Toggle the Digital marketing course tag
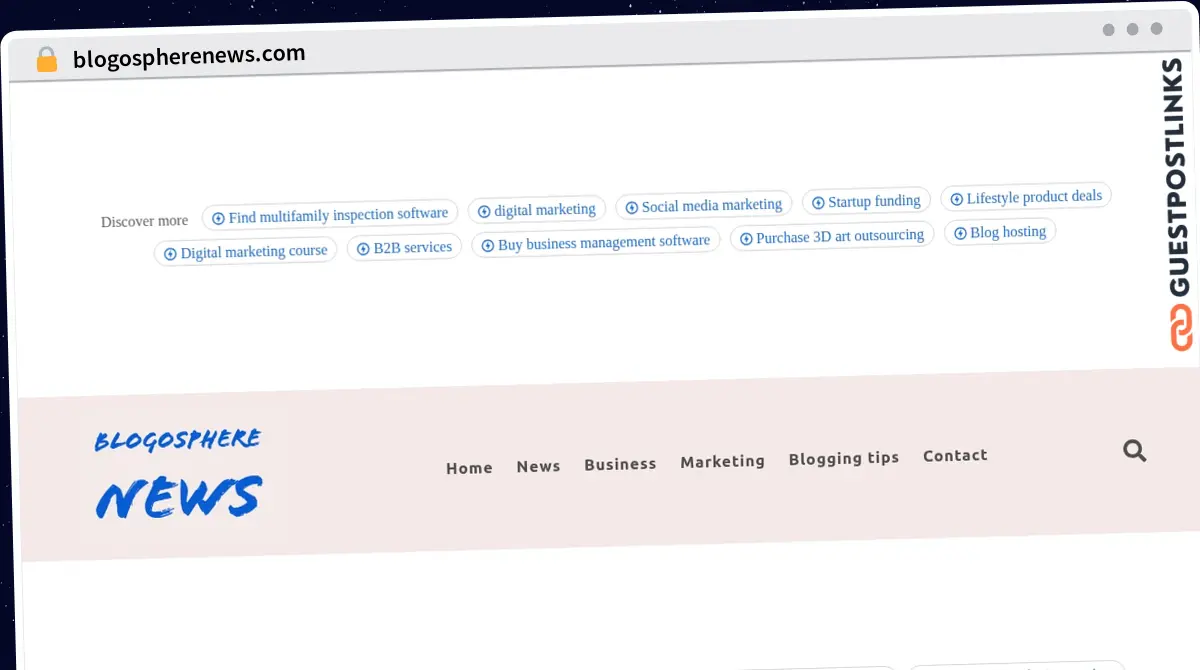The width and height of the screenshot is (1200, 670). (245, 252)
